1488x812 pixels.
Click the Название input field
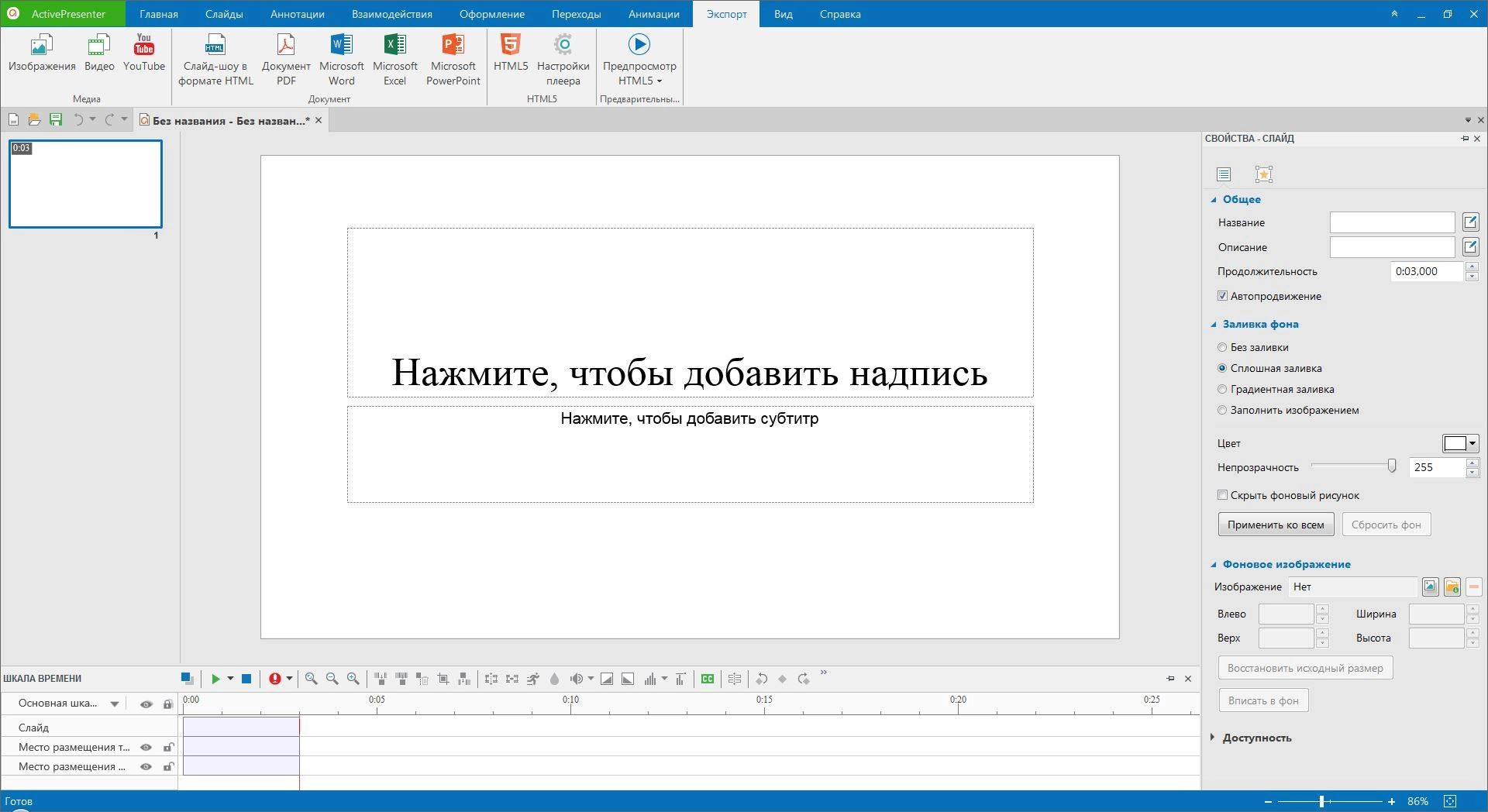coord(1392,222)
